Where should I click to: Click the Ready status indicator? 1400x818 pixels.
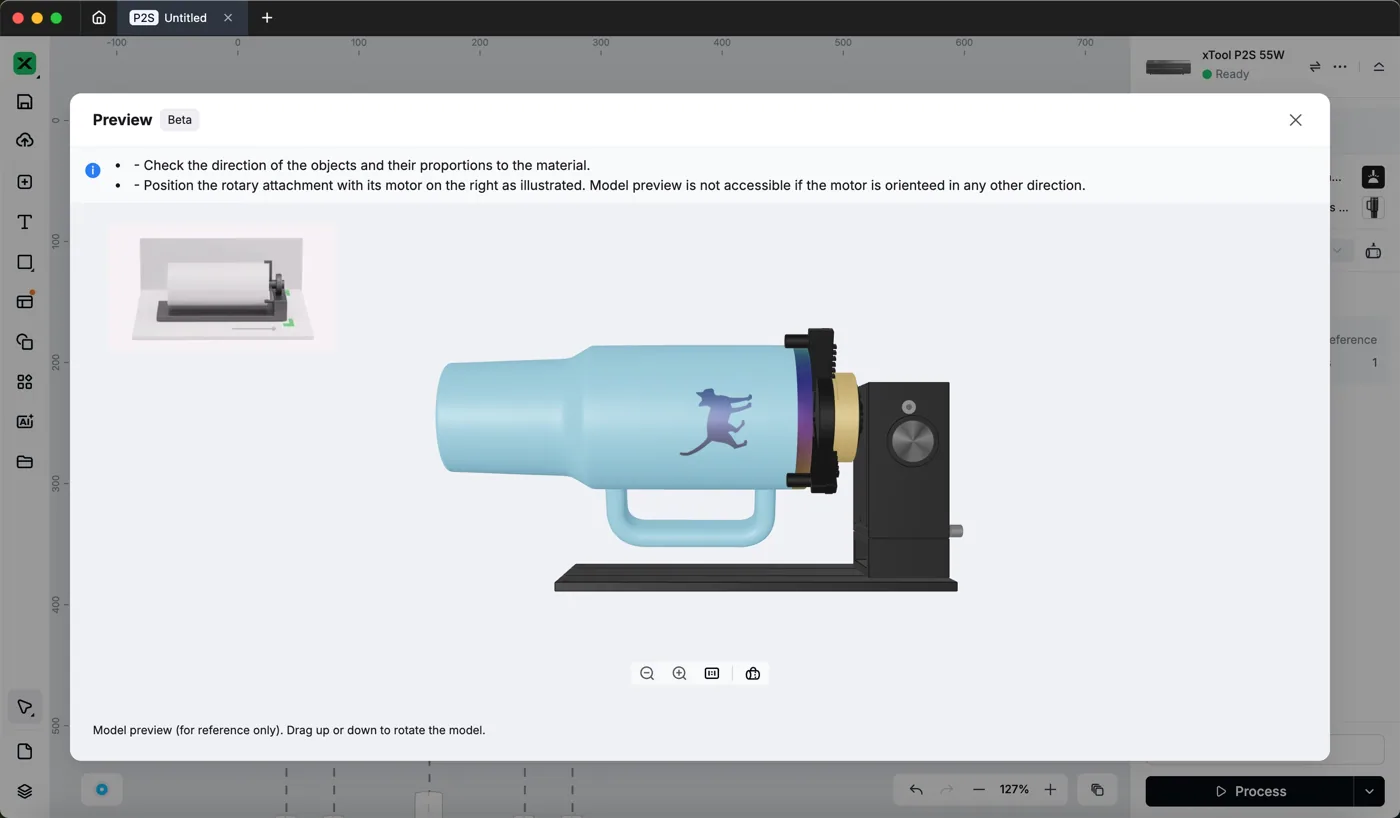pyautogui.click(x=1226, y=74)
